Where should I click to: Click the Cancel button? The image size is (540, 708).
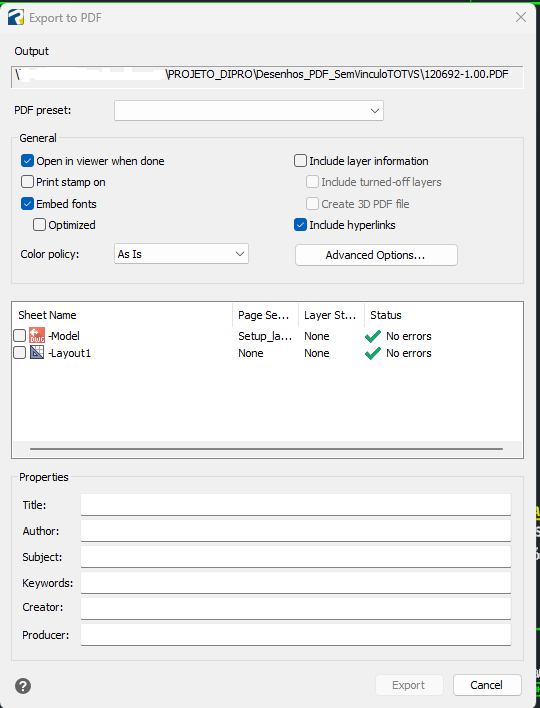[487, 685]
